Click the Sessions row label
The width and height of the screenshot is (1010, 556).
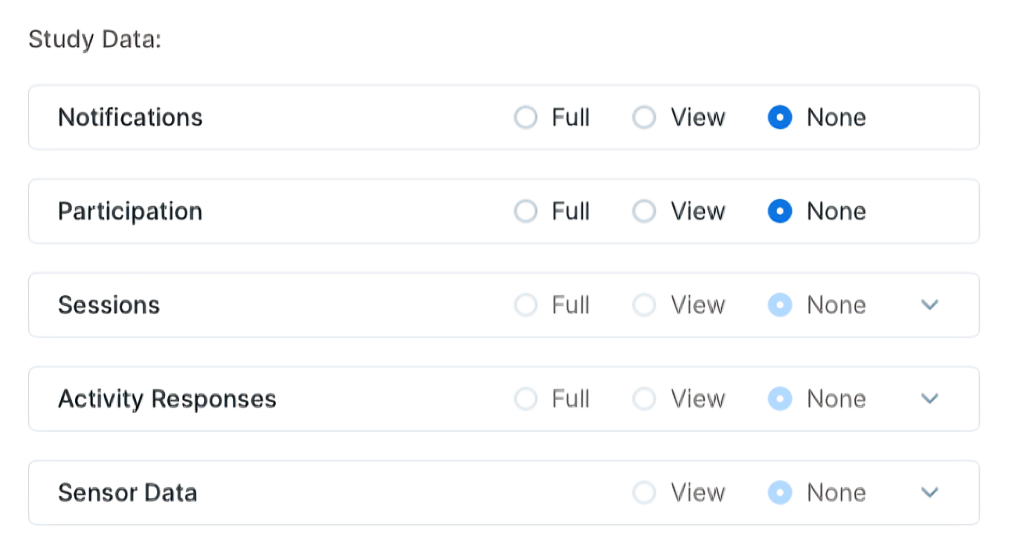tap(109, 306)
